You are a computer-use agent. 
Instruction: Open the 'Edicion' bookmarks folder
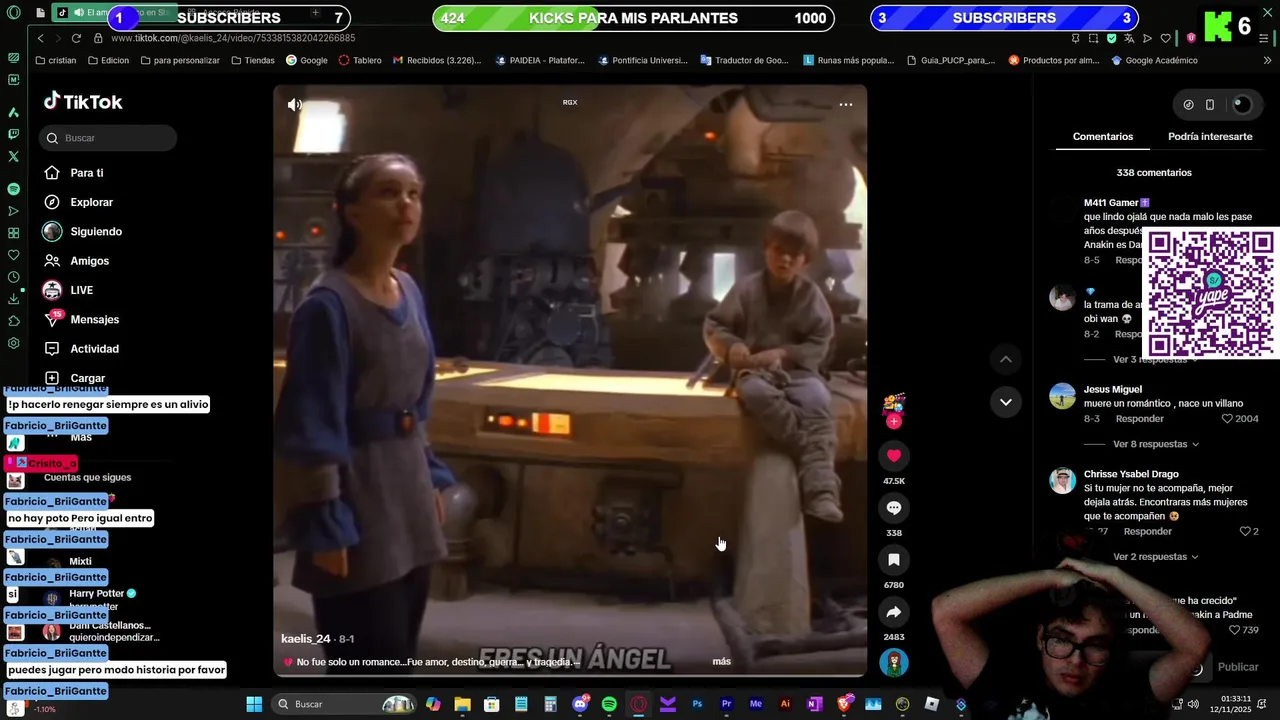click(108, 60)
